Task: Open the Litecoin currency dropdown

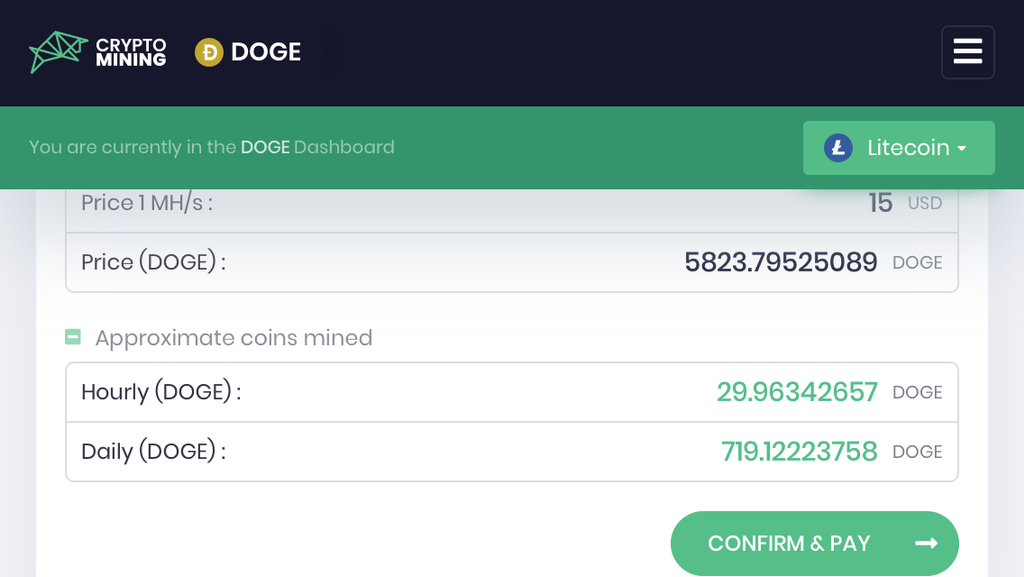Action: 899,148
